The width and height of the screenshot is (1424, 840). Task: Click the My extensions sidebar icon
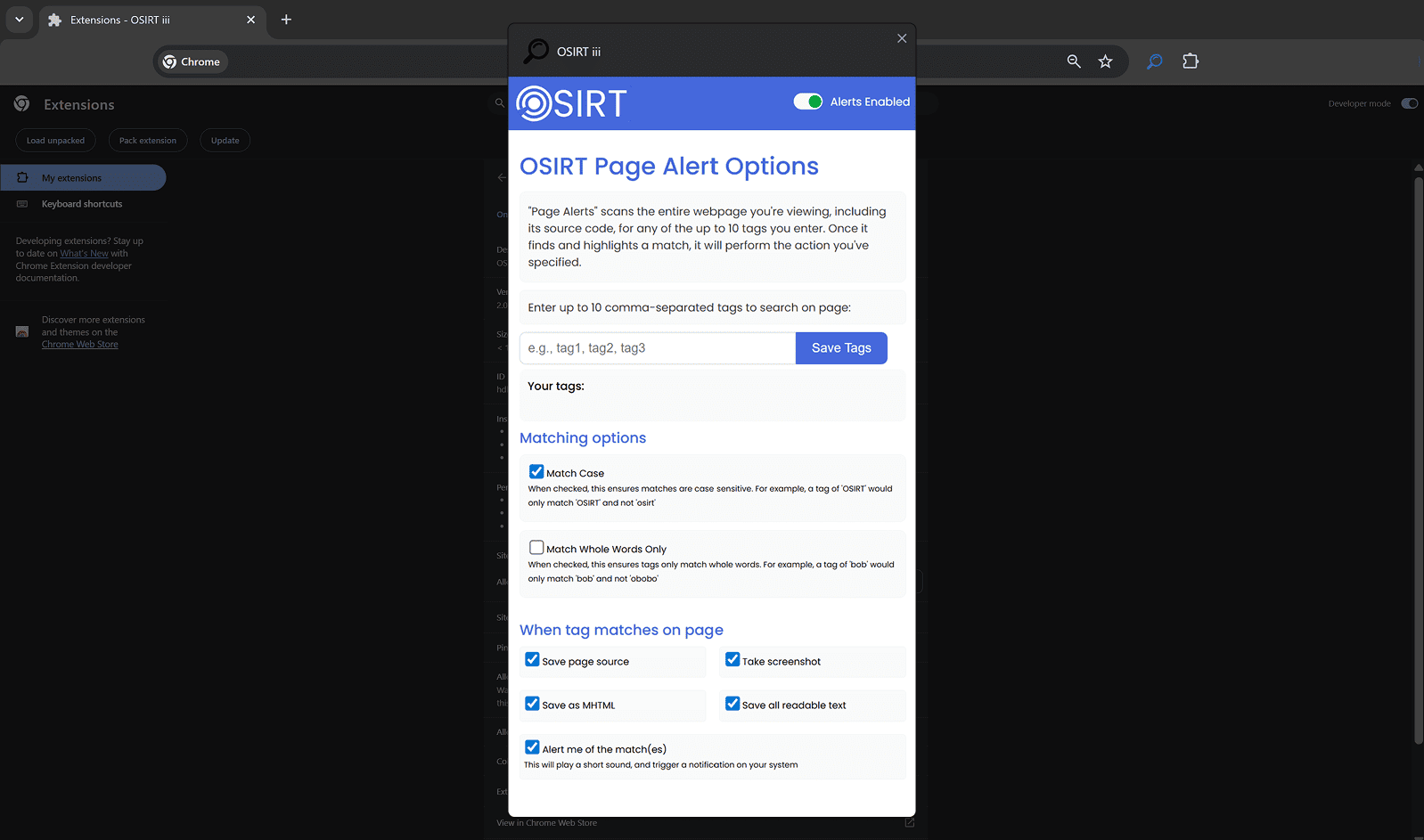coord(22,177)
